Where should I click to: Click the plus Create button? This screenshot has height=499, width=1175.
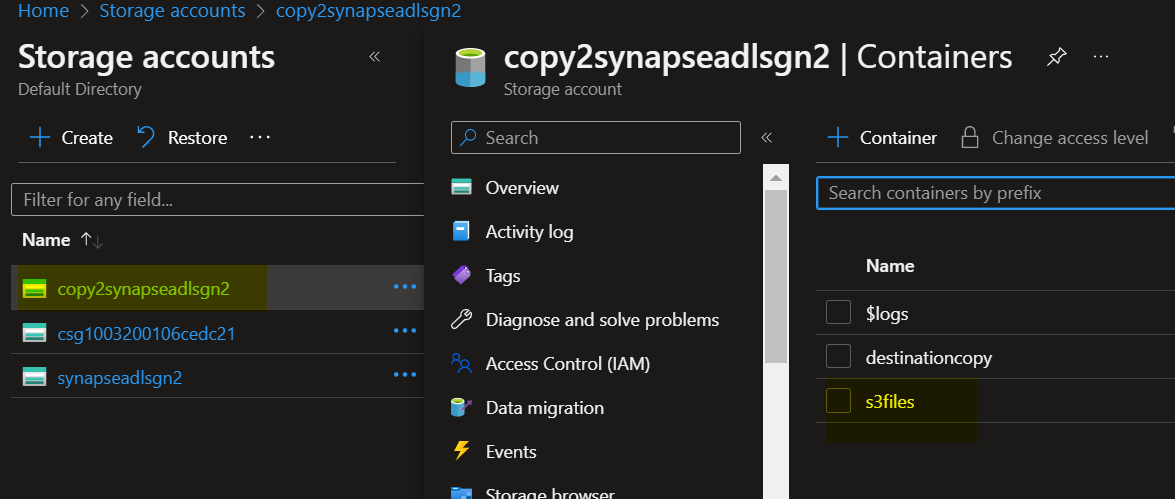tap(70, 138)
